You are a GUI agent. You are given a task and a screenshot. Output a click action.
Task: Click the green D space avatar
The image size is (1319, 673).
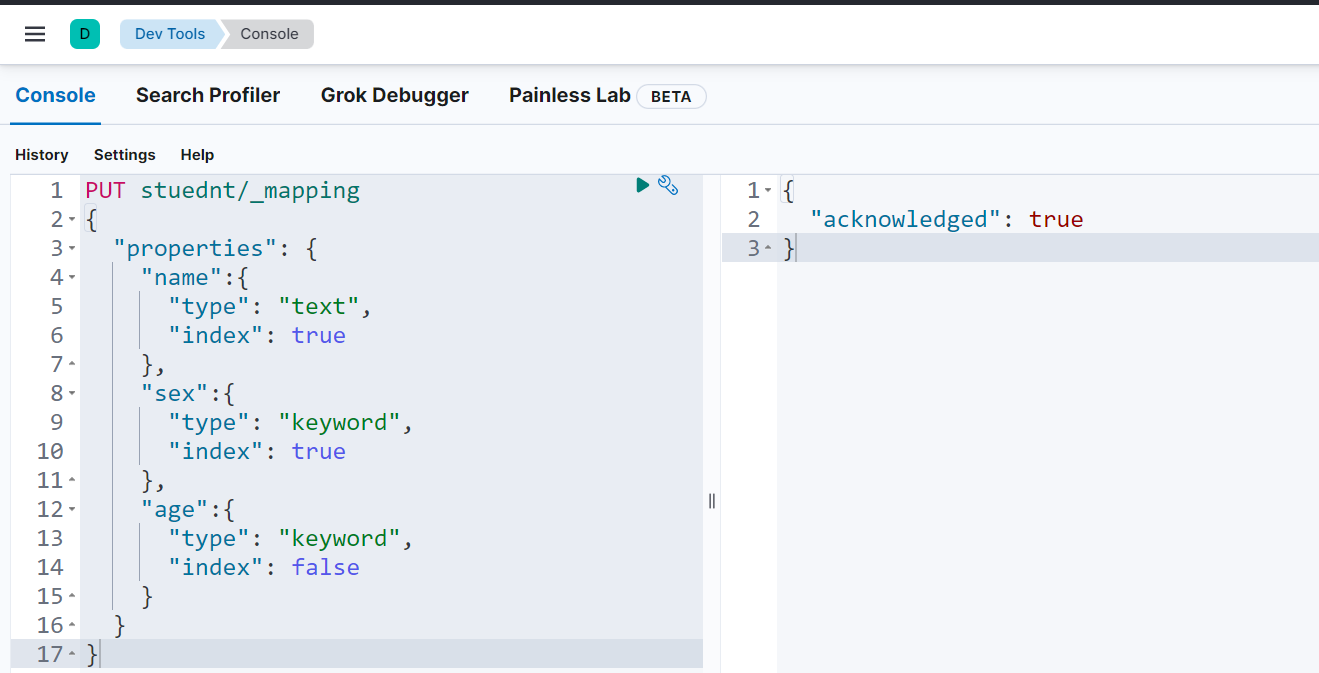point(84,34)
